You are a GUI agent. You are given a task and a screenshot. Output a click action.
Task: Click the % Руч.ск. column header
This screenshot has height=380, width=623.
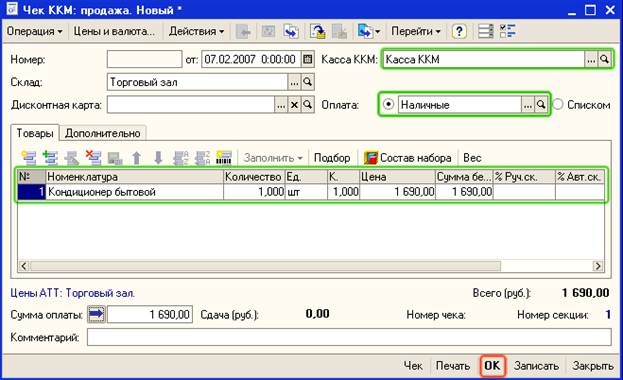pos(524,176)
